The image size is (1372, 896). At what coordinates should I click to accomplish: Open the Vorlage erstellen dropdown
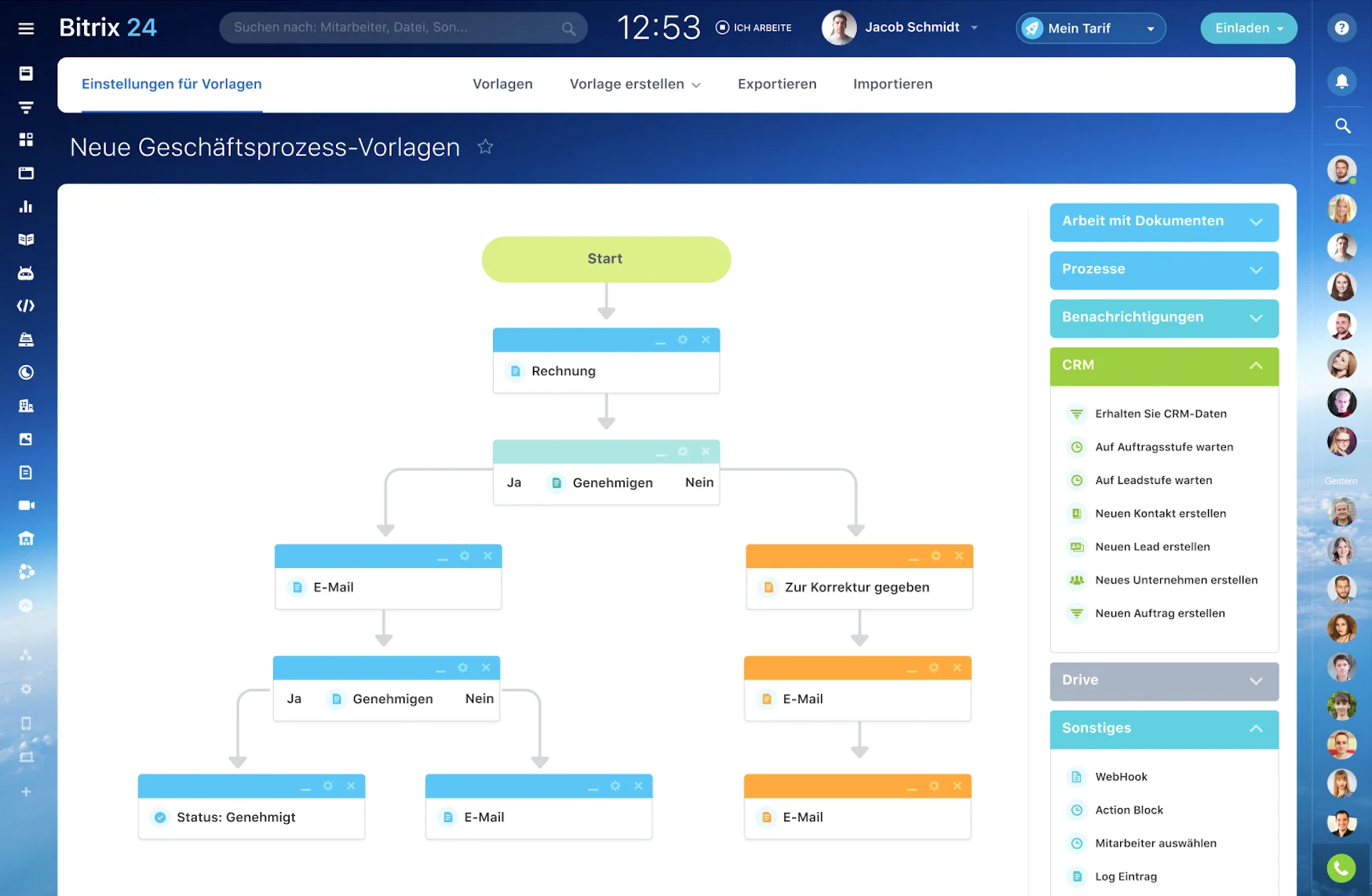coord(634,84)
